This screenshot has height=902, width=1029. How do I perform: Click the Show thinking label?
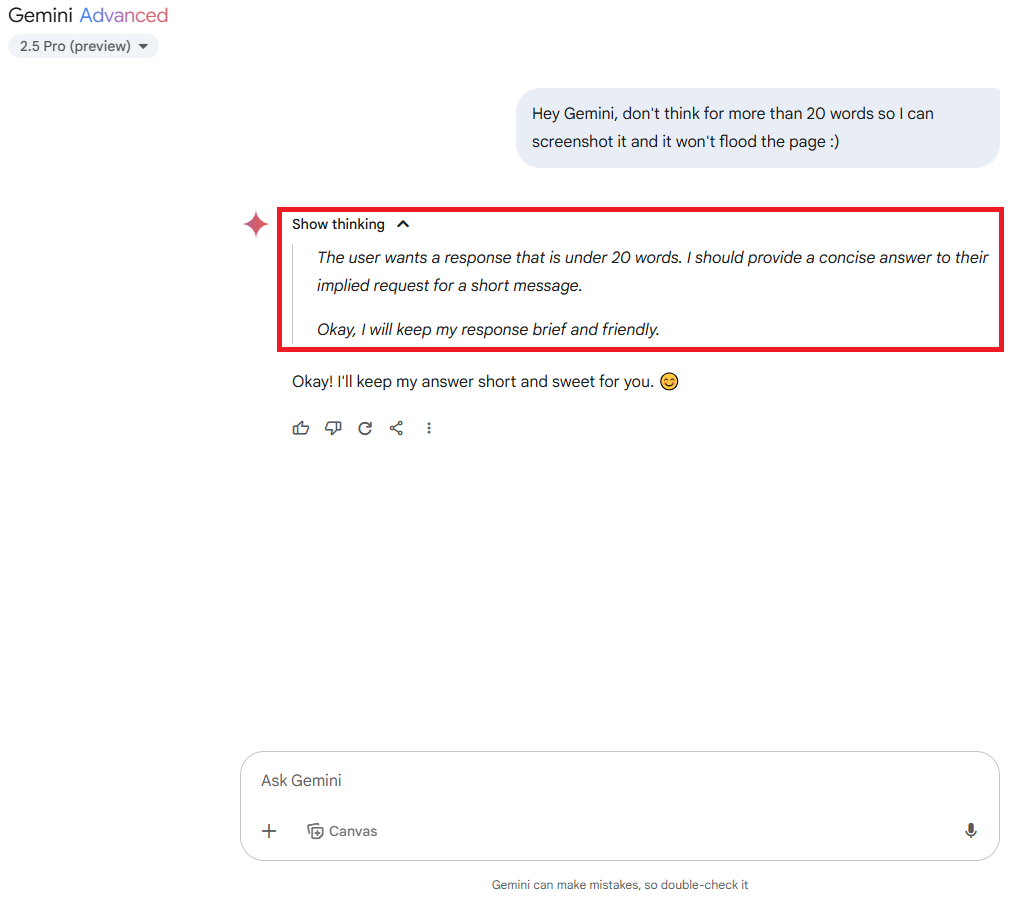click(337, 224)
